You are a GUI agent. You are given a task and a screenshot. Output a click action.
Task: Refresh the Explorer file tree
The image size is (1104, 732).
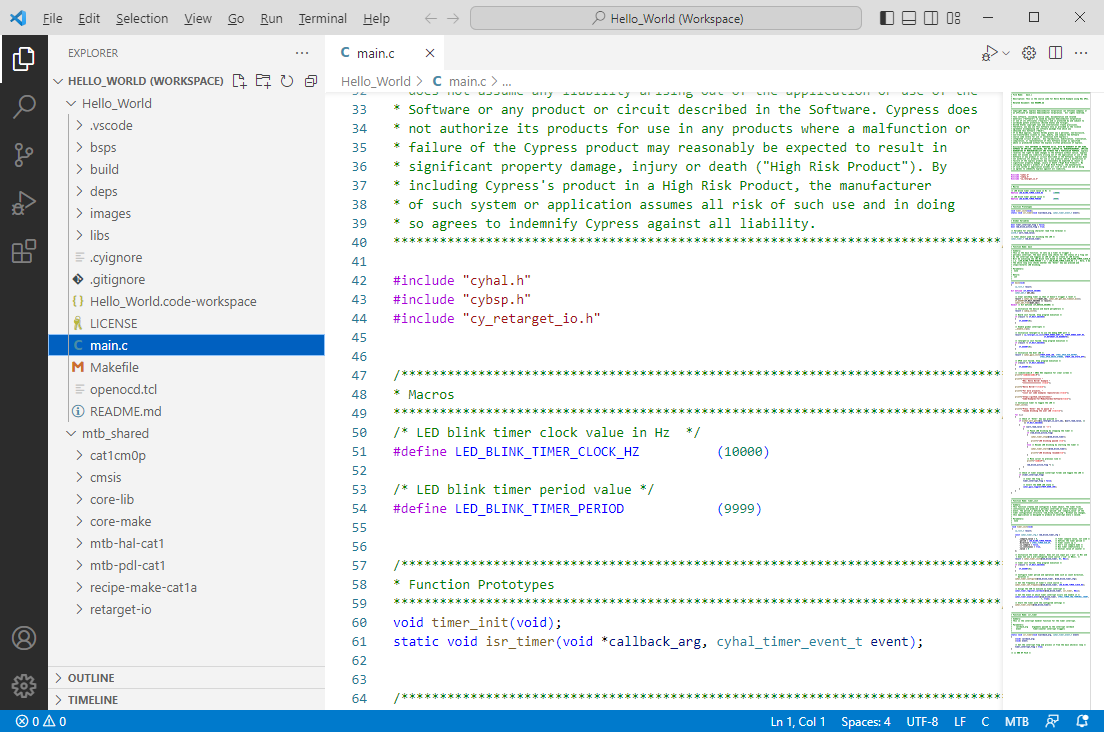pos(287,81)
